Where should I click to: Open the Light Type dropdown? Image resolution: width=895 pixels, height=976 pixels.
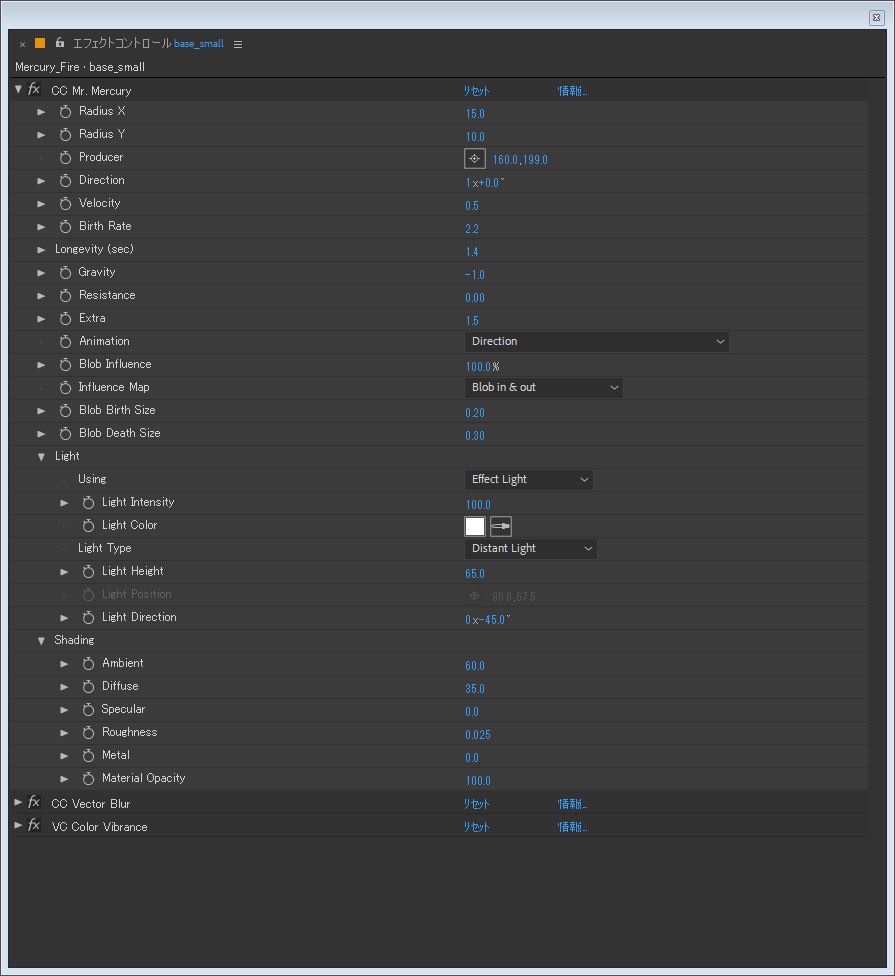coord(530,549)
